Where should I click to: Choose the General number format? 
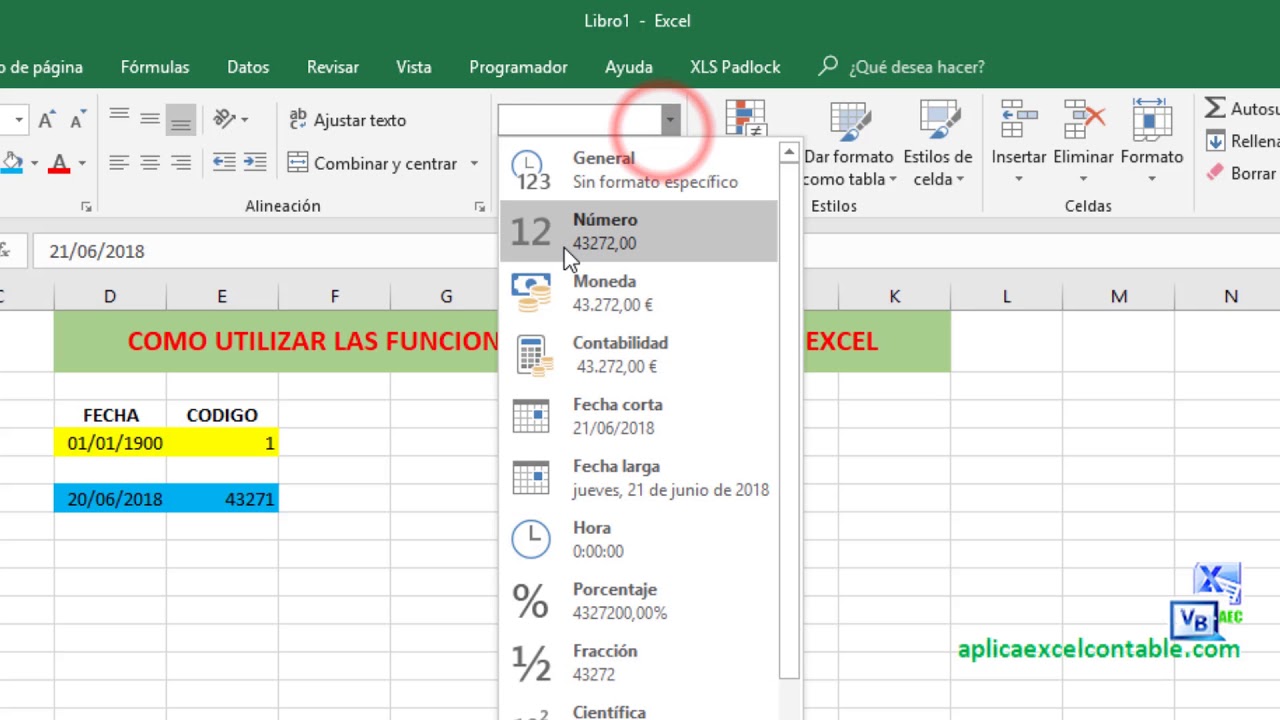(638, 170)
